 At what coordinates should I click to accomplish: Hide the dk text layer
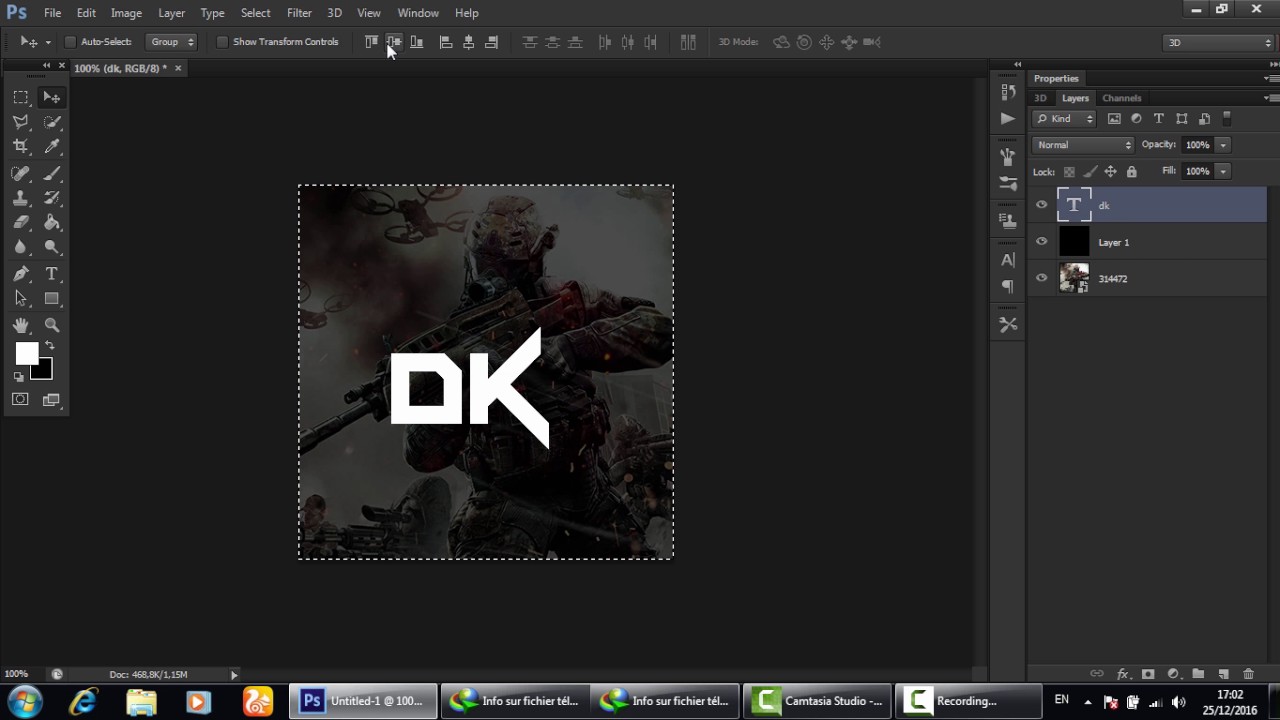pyautogui.click(x=1042, y=205)
